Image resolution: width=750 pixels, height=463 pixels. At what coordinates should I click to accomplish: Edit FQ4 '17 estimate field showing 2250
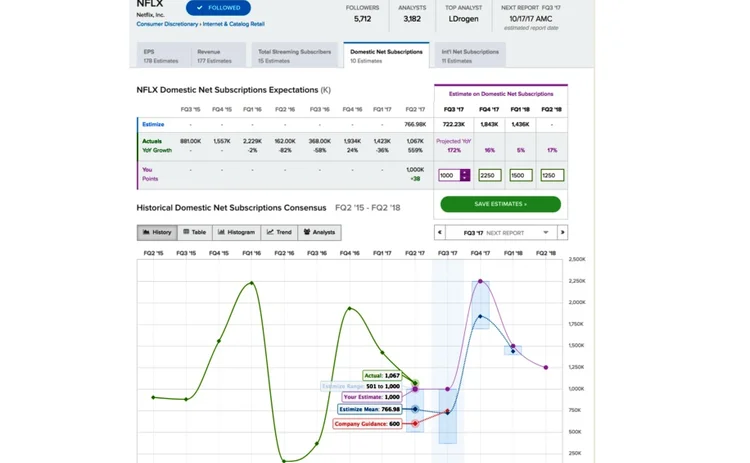(x=490, y=175)
